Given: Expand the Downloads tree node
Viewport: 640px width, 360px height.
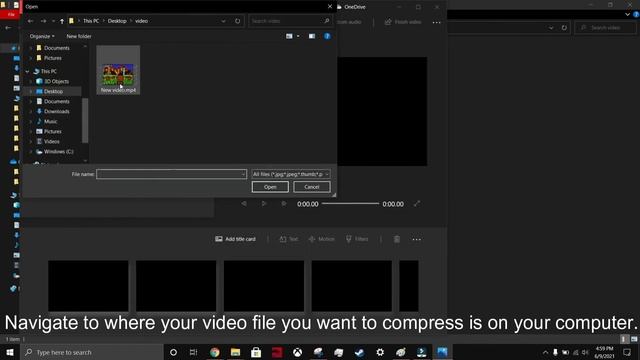Looking at the screenshot, I should click(31, 111).
